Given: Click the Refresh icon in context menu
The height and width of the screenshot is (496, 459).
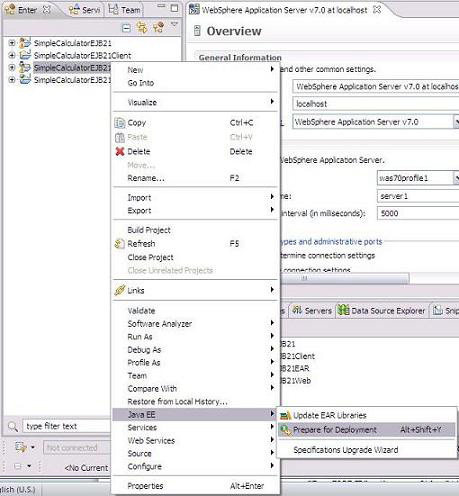Looking at the screenshot, I should pyautogui.click(x=120, y=244).
